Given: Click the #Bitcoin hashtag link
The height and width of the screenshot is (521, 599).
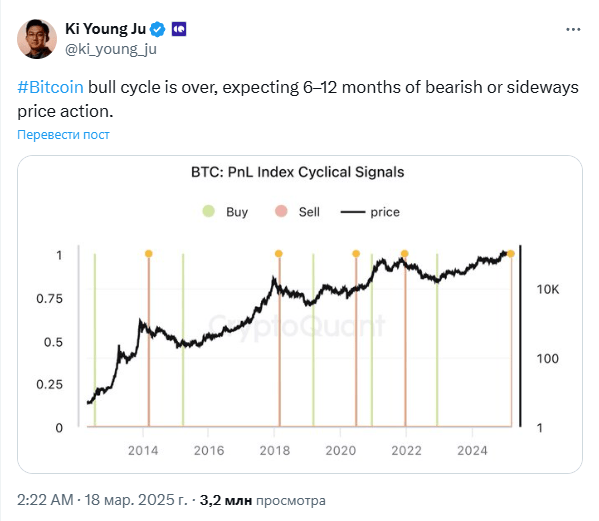Looking at the screenshot, I should click(50, 87).
